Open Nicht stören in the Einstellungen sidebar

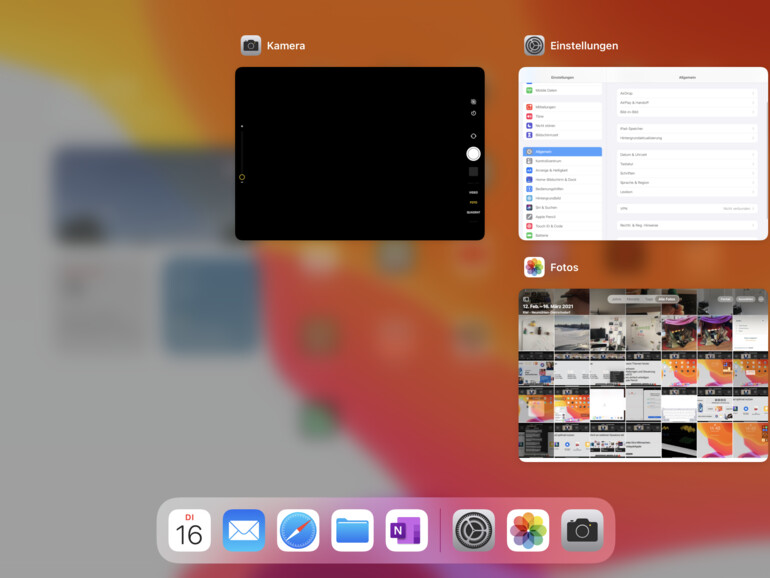(562, 126)
